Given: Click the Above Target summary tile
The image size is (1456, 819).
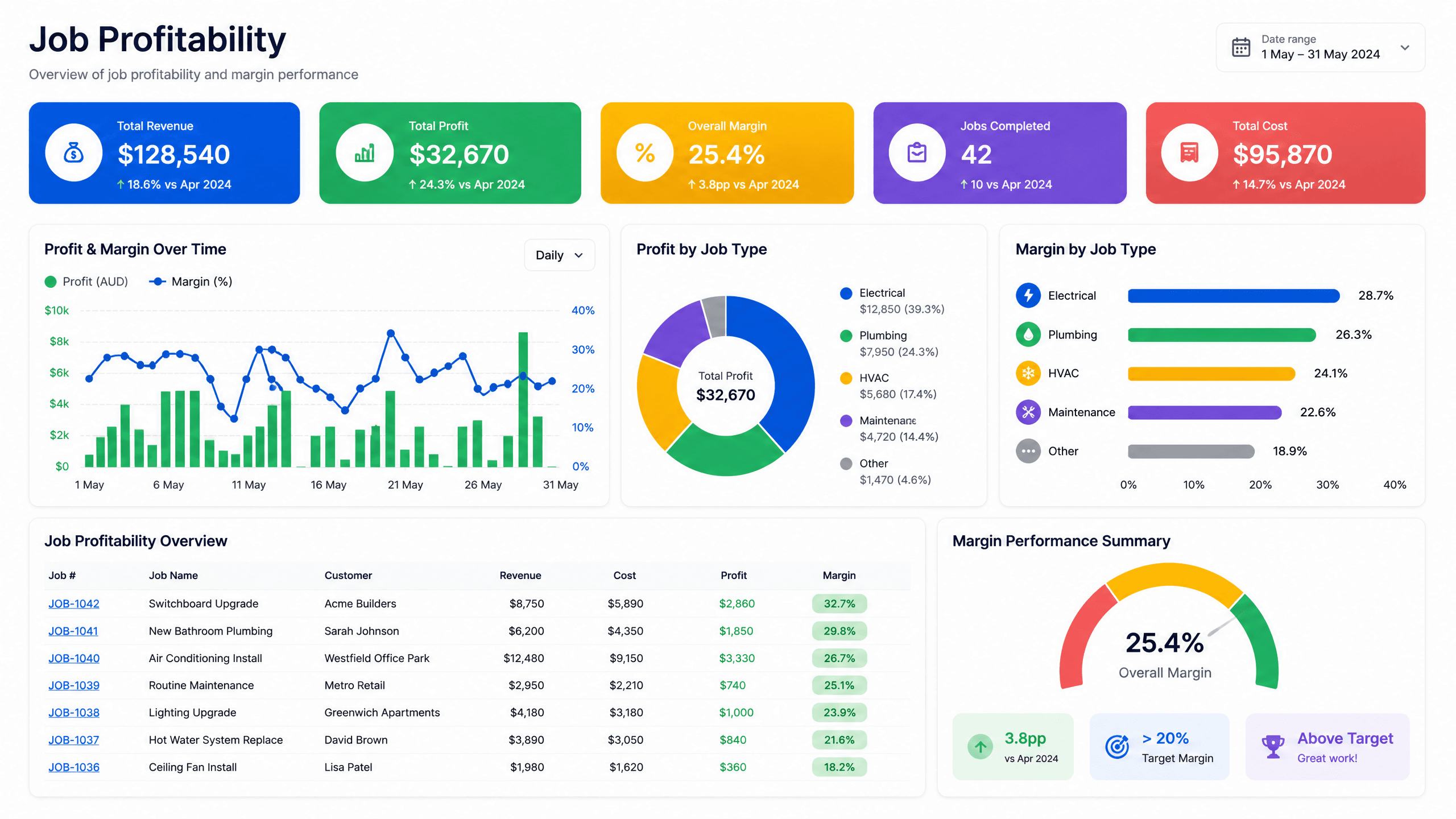Looking at the screenshot, I should (1327, 747).
